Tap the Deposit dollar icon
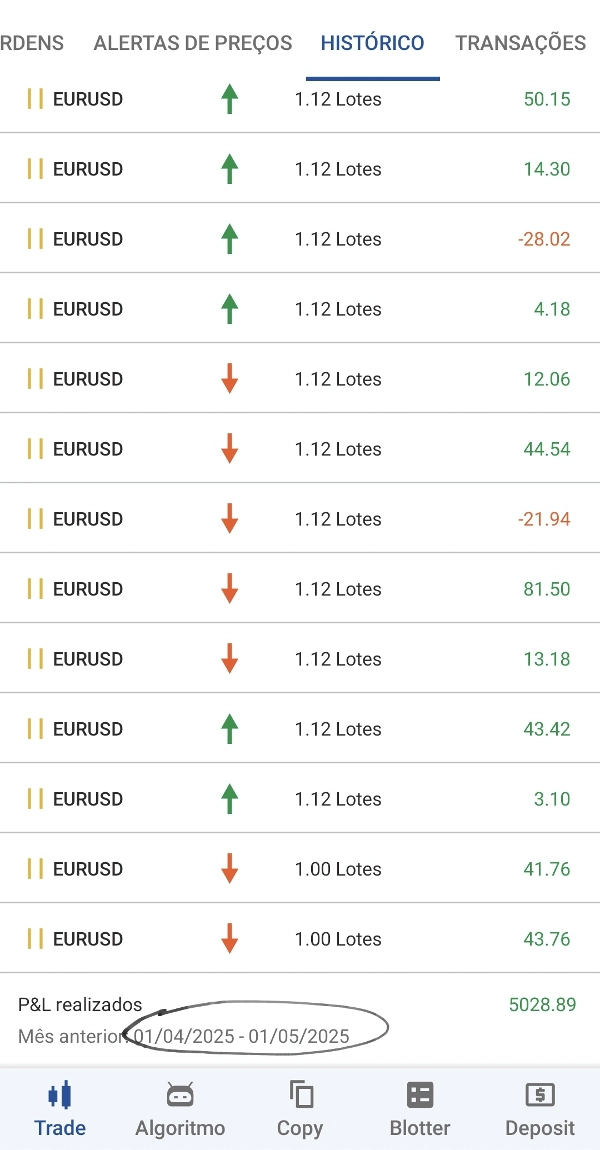 tap(540, 1094)
